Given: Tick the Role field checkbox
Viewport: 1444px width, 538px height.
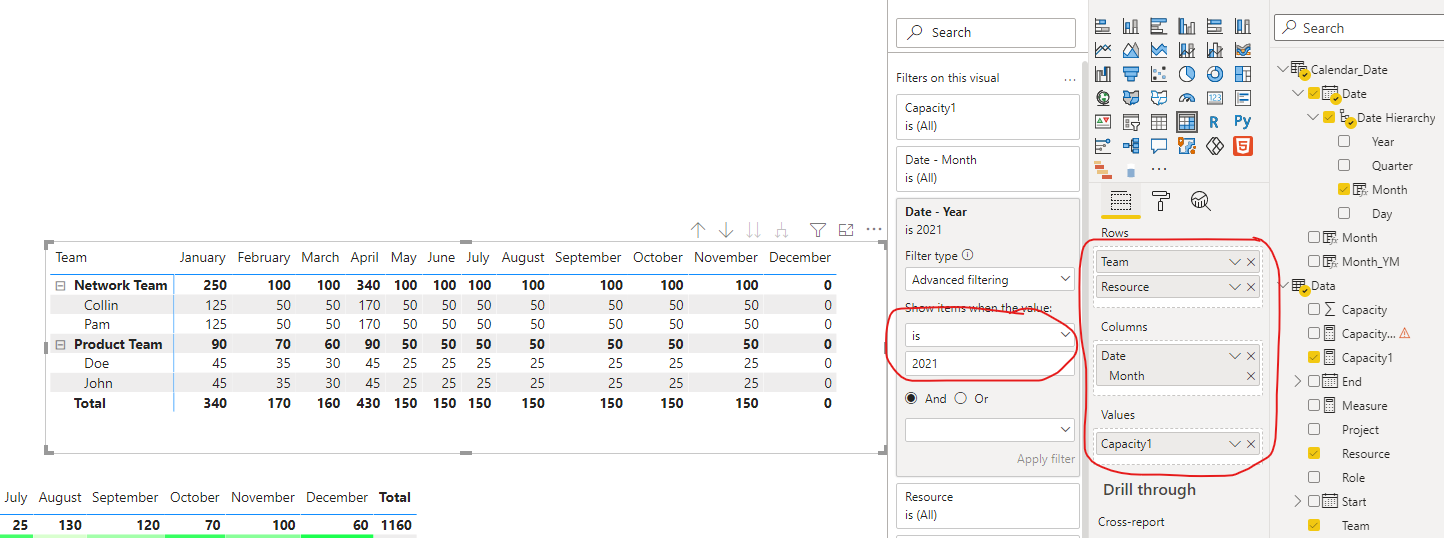Looking at the screenshot, I should click(x=1314, y=477).
